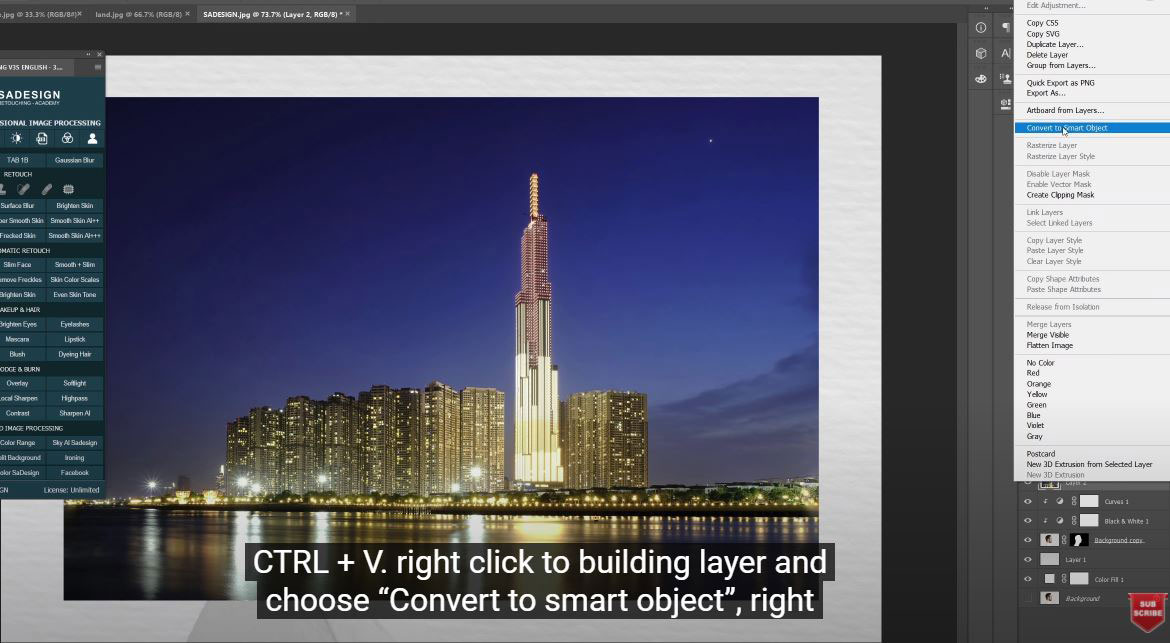Switch to the SADESIGN.jpg tab
The height and width of the screenshot is (643, 1170).
coord(273,14)
